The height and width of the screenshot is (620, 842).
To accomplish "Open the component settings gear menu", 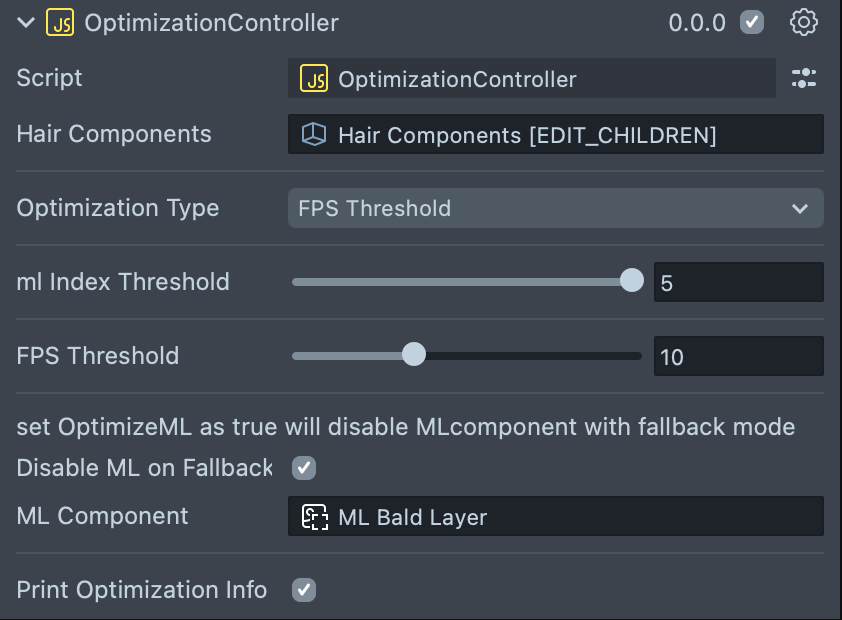I will pyautogui.click(x=804, y=22).
